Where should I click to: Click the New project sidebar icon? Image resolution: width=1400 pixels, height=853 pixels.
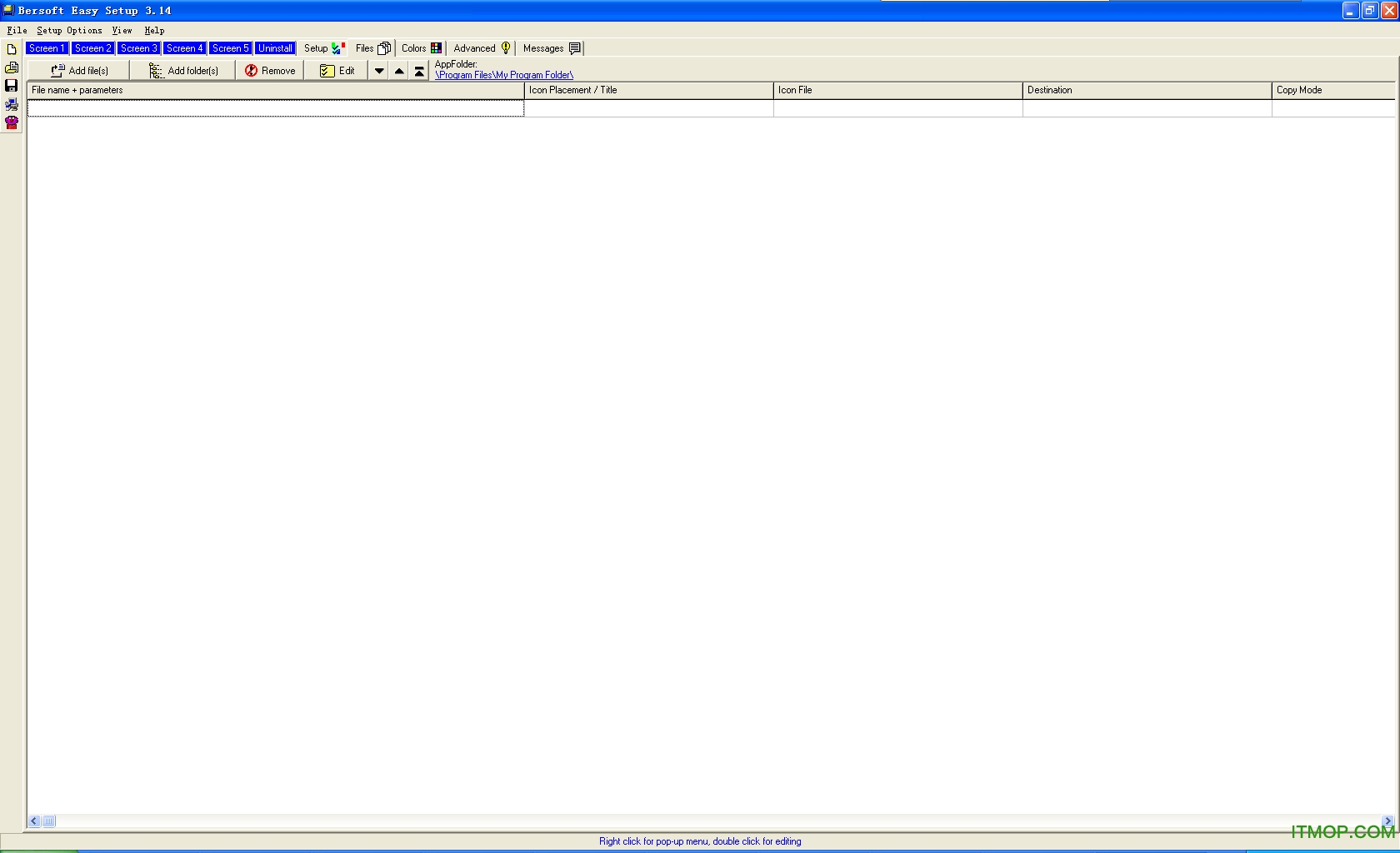tap(12, 49)
